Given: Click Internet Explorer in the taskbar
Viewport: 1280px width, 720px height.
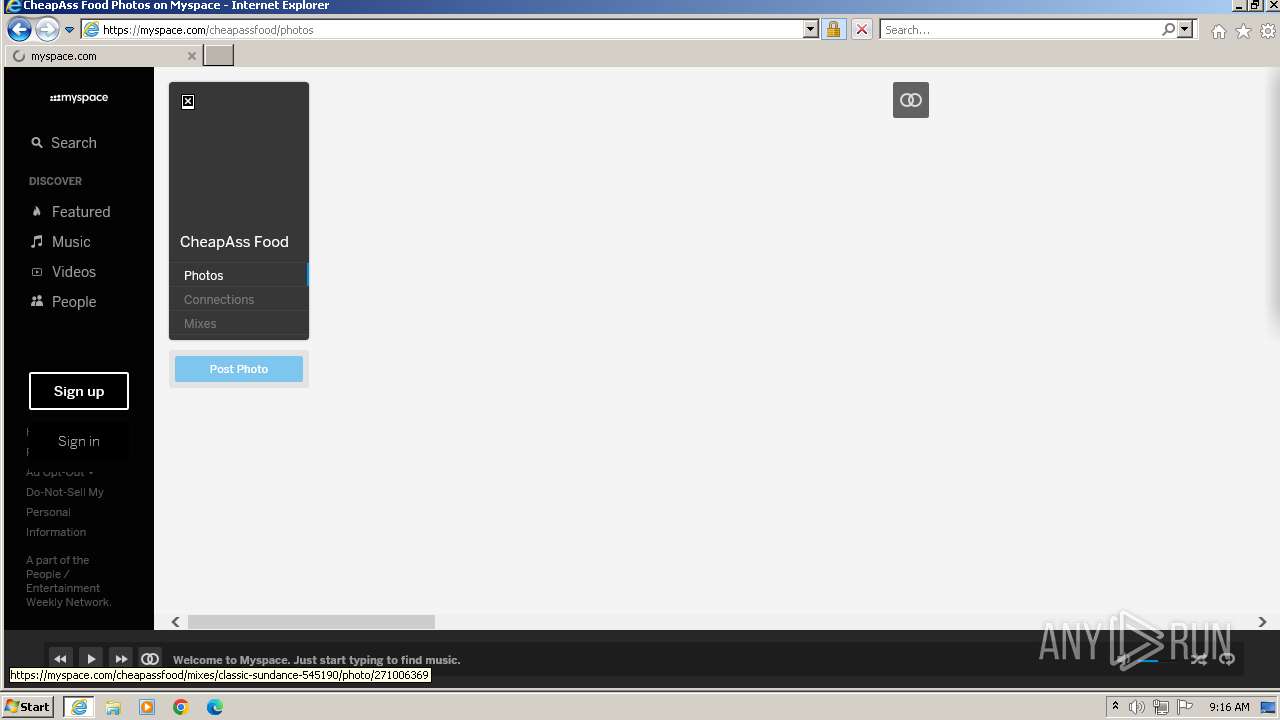Looking at the screenshot, I should [x=79, y=707].
